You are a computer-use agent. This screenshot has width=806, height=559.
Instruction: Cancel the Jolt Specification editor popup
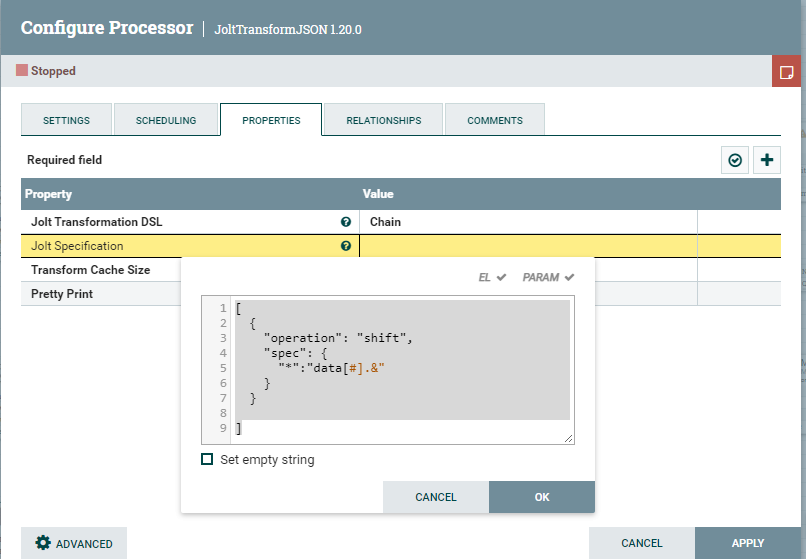click(x=435, y=497)
